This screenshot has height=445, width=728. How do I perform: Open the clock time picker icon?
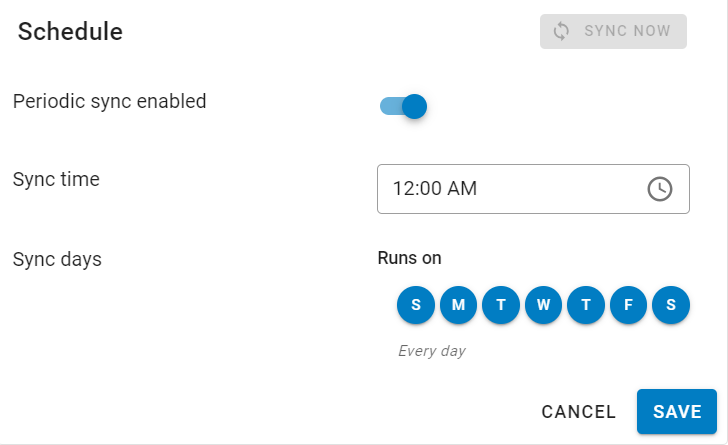click(x=660, y=189)
